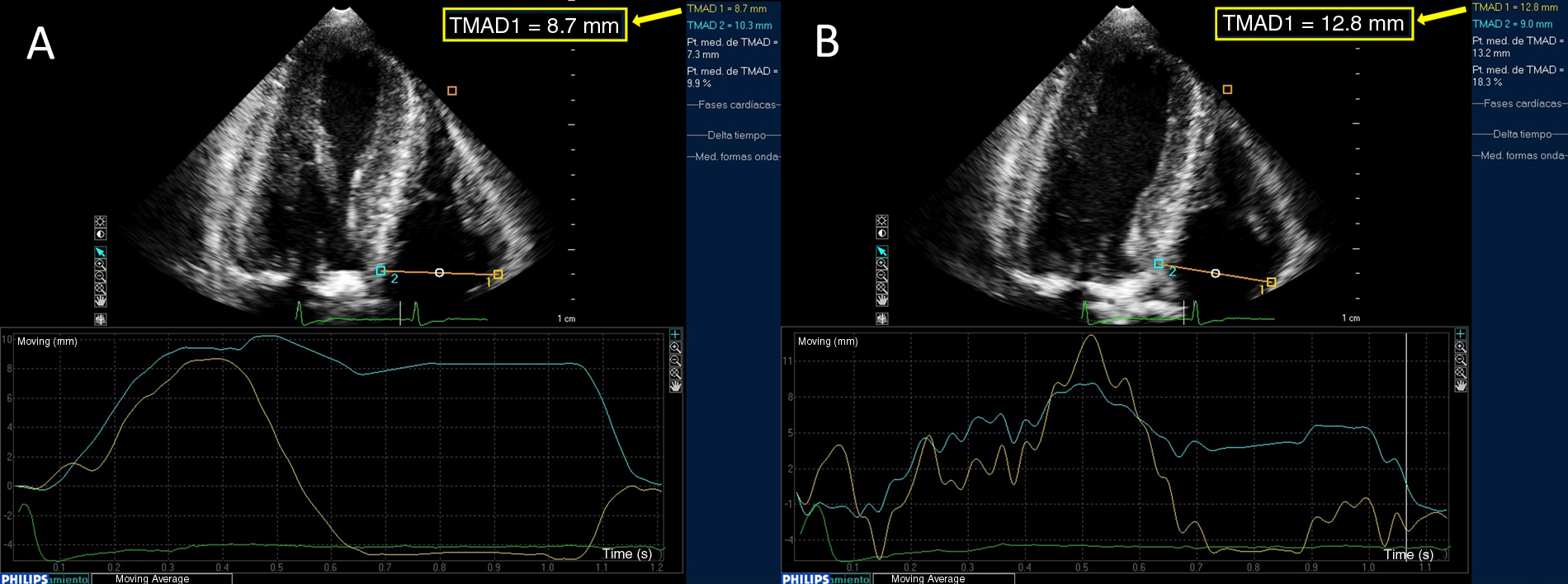Reset zoom on panel B graph
The height and width of the screenshot is (584, 1568).
click(1461, 373)
